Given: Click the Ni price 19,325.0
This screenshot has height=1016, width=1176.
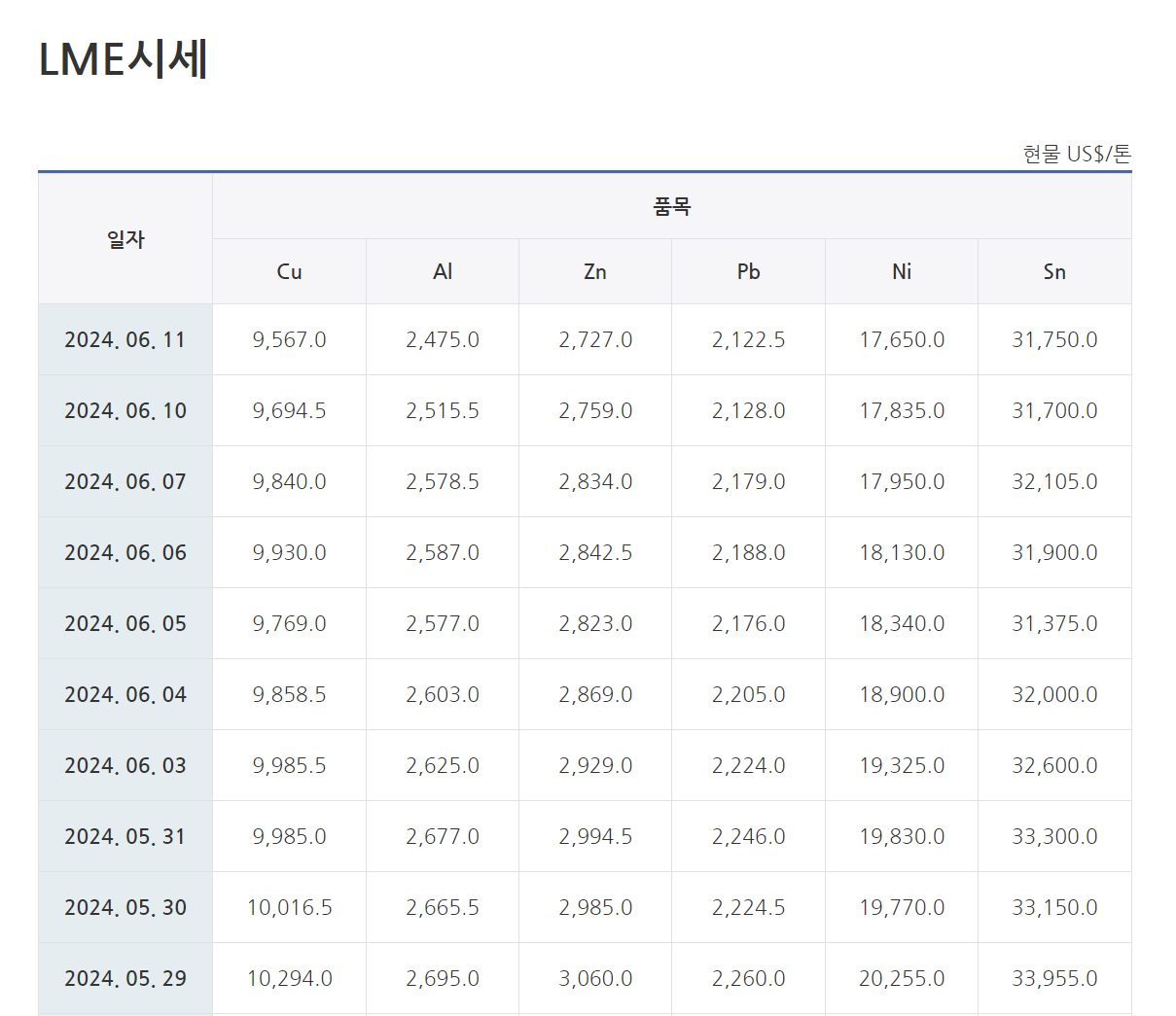Looking at the screenshot, I should [902, 766].
